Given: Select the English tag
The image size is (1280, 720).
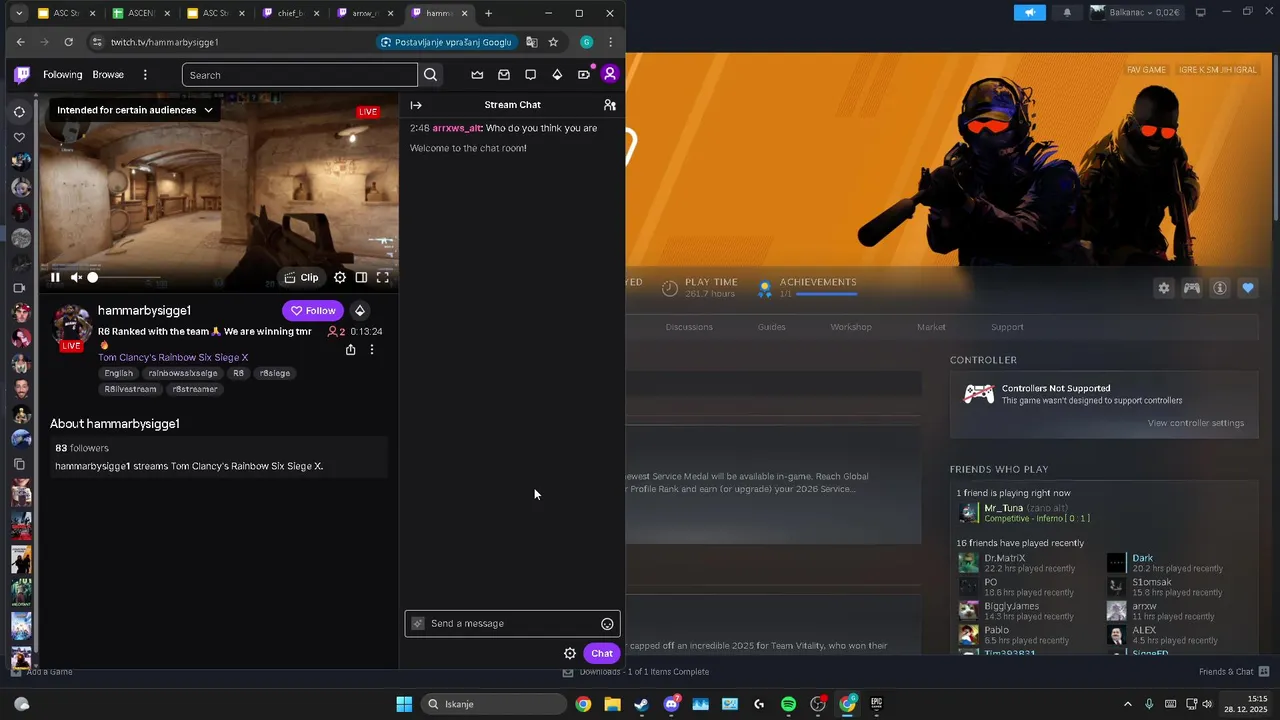Looking at the screenshot, I should point(119,373).
